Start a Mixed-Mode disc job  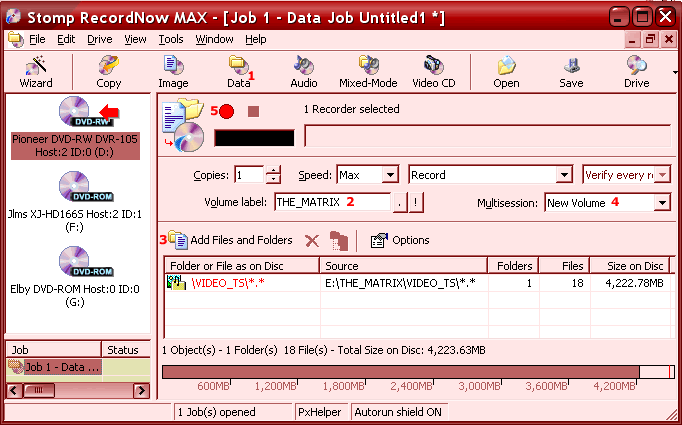(368, 72)
